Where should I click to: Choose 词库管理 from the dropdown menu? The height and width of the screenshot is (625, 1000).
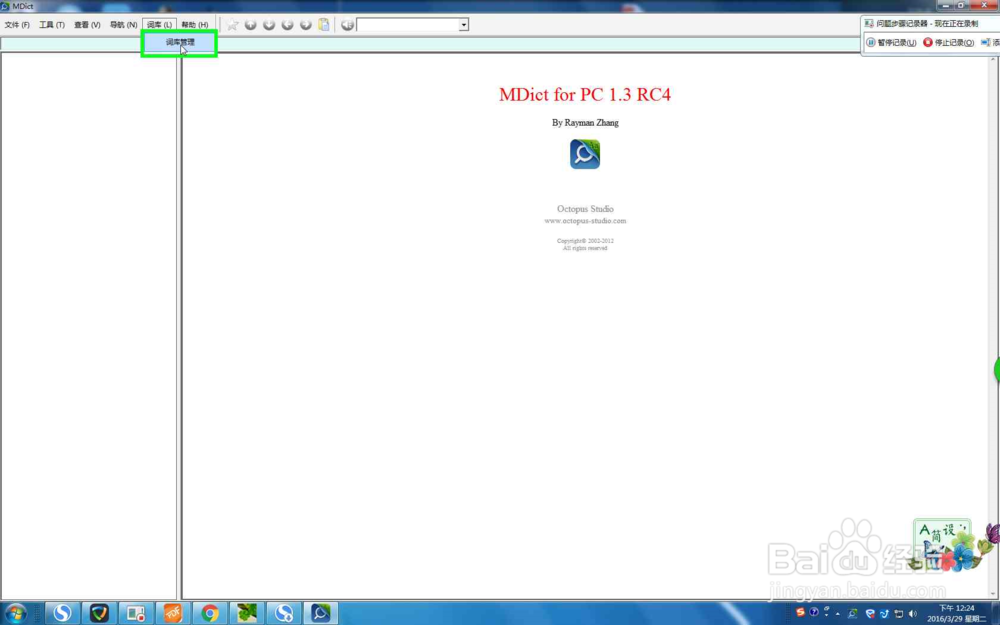[x=180, y=43]
